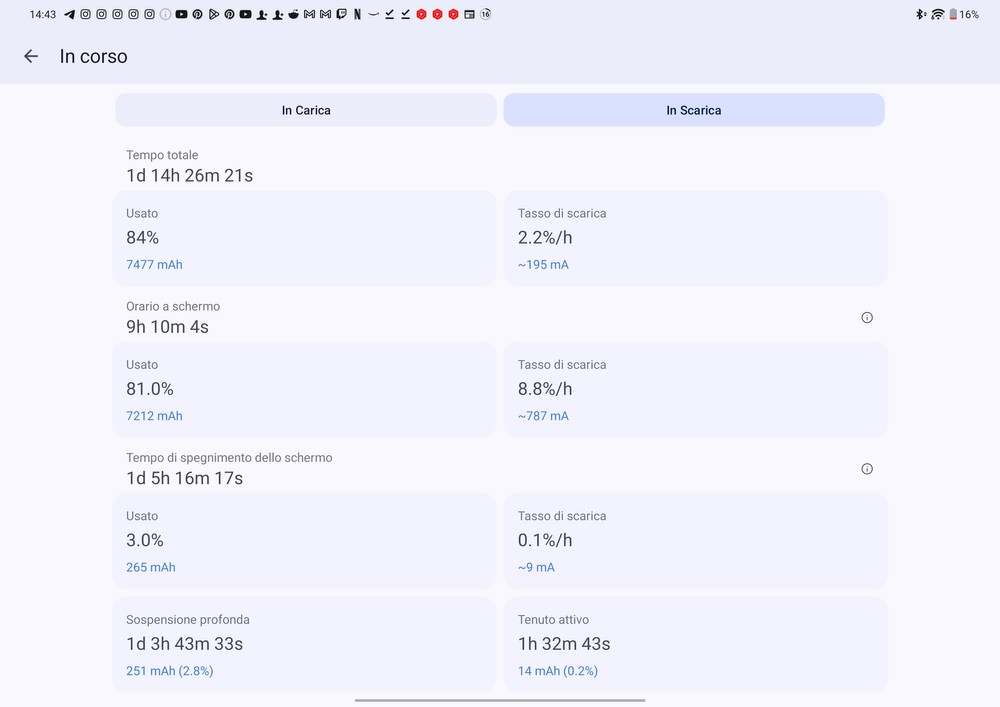This screenshot has width=1000, height=707.
Task: Tap the battery icon showing 16%
Action: (953, 14)
